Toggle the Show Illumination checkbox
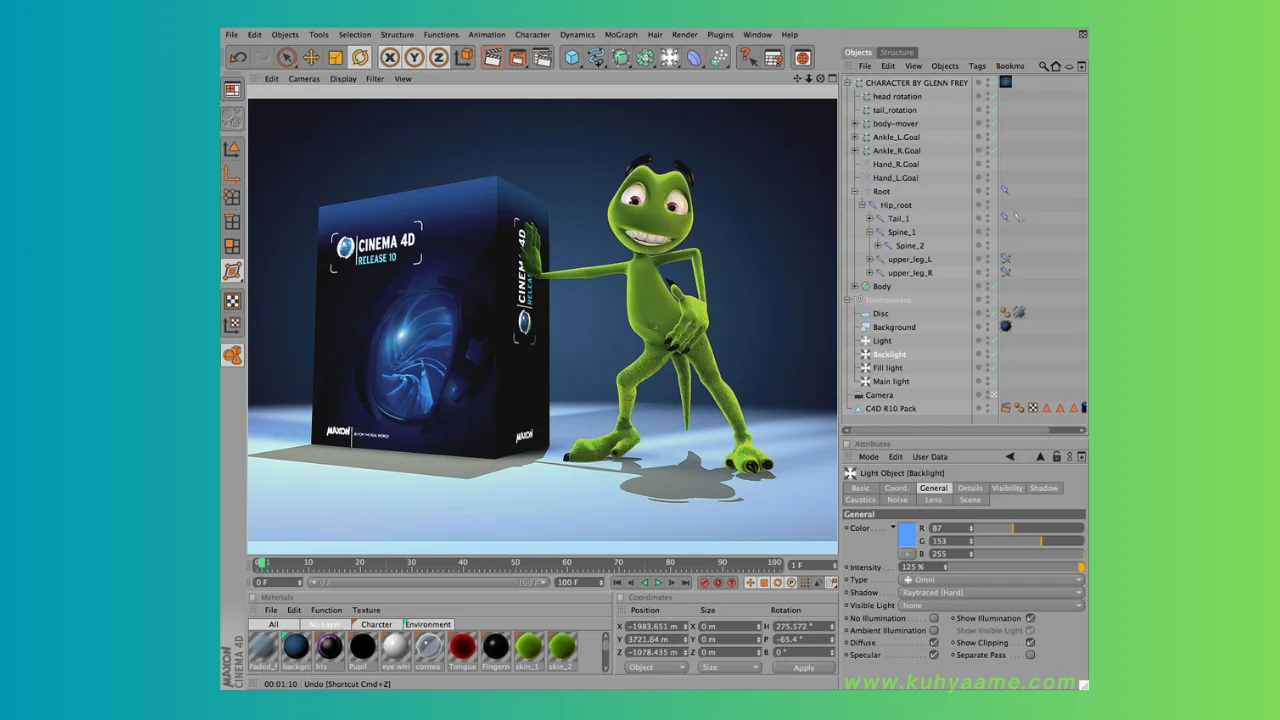This screenshot has height=720, width=1280. (1030, 618)
